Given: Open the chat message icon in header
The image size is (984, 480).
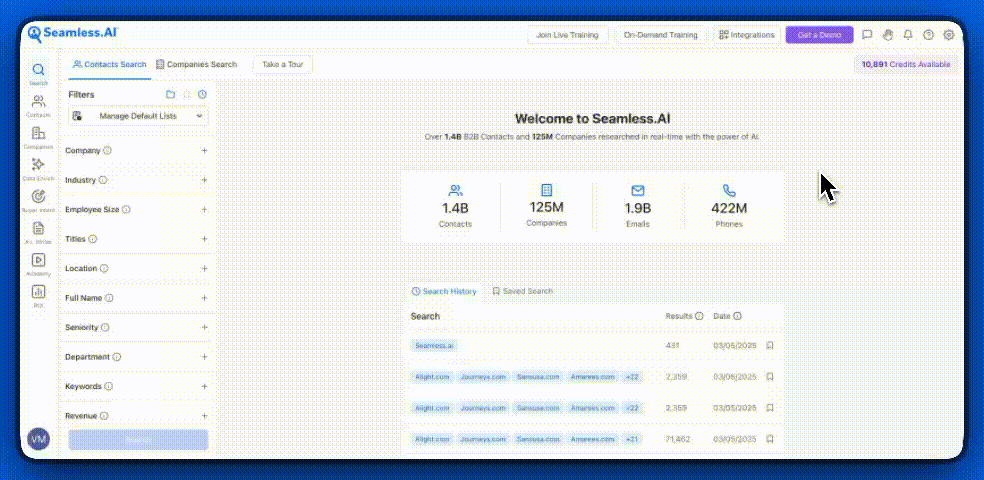Looking at the screenshot, I should [x=867, y=35].
